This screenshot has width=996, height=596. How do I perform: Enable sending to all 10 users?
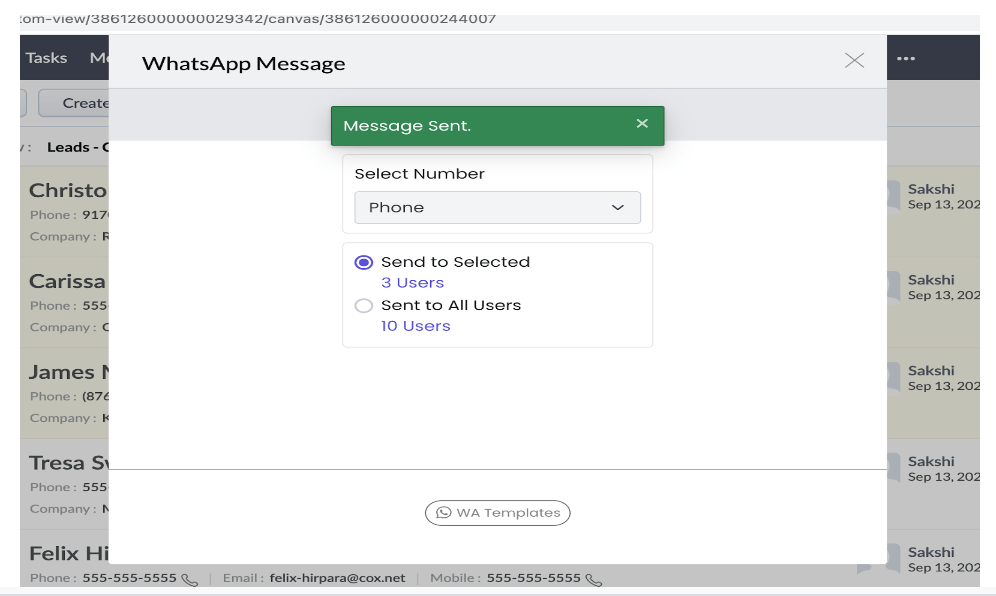coord(416,326)
